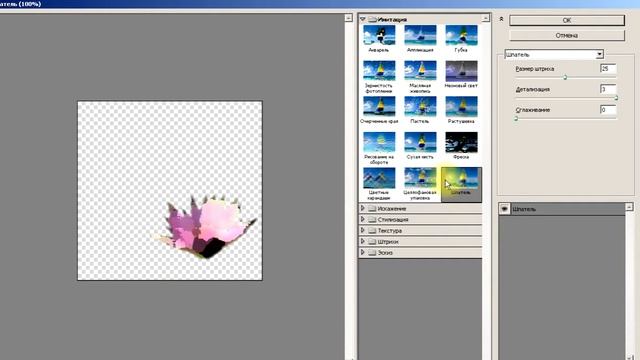This screenshot has width=640, height=360.
Task: Choose the Губка filter thumbnail
Action: tap(461, 36)
